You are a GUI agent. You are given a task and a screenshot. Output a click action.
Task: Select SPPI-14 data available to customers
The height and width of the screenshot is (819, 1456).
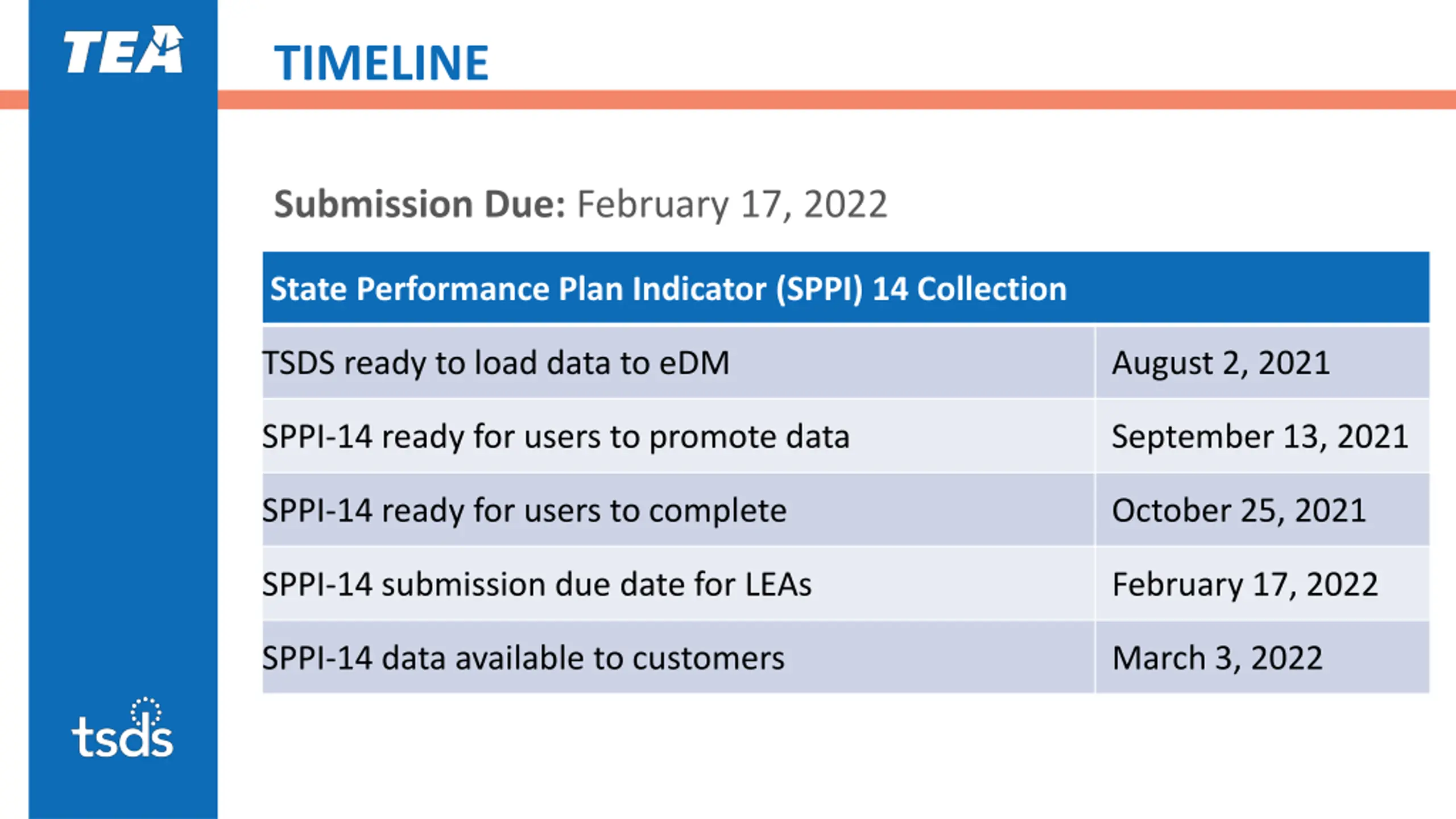click(x=523, y=658)
